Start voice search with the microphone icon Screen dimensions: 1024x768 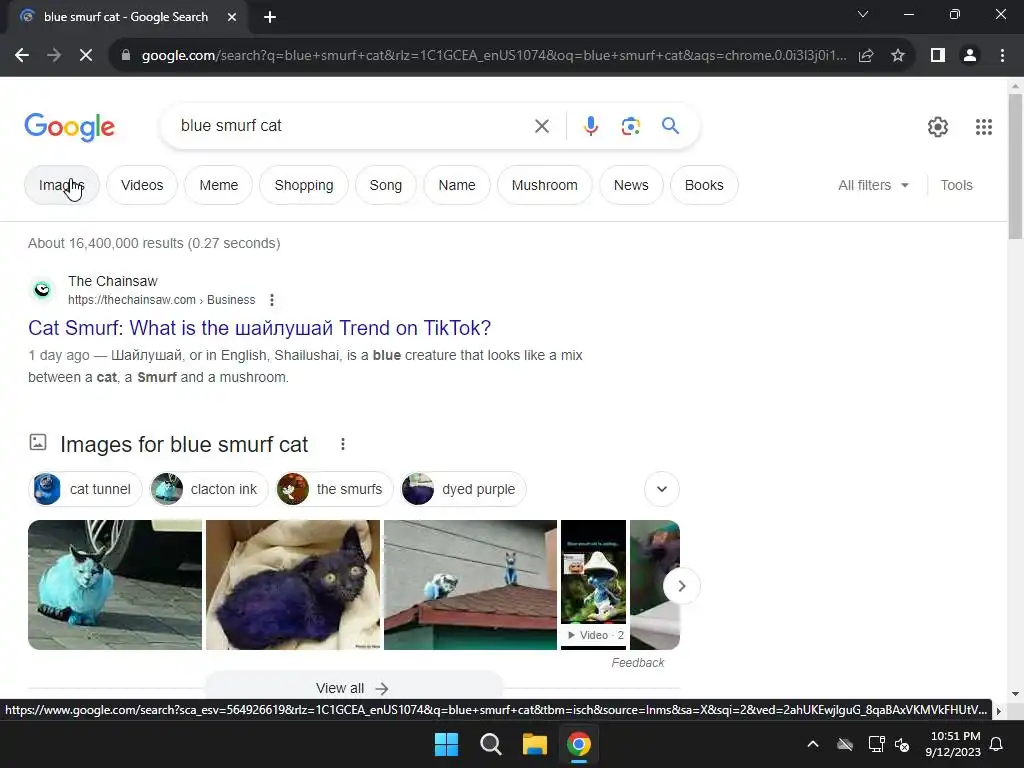click(x=590, y=126)
